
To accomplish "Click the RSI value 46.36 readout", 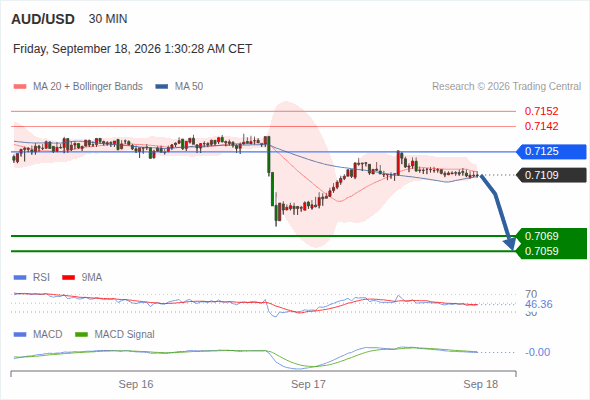I will [x=539, y=304].
